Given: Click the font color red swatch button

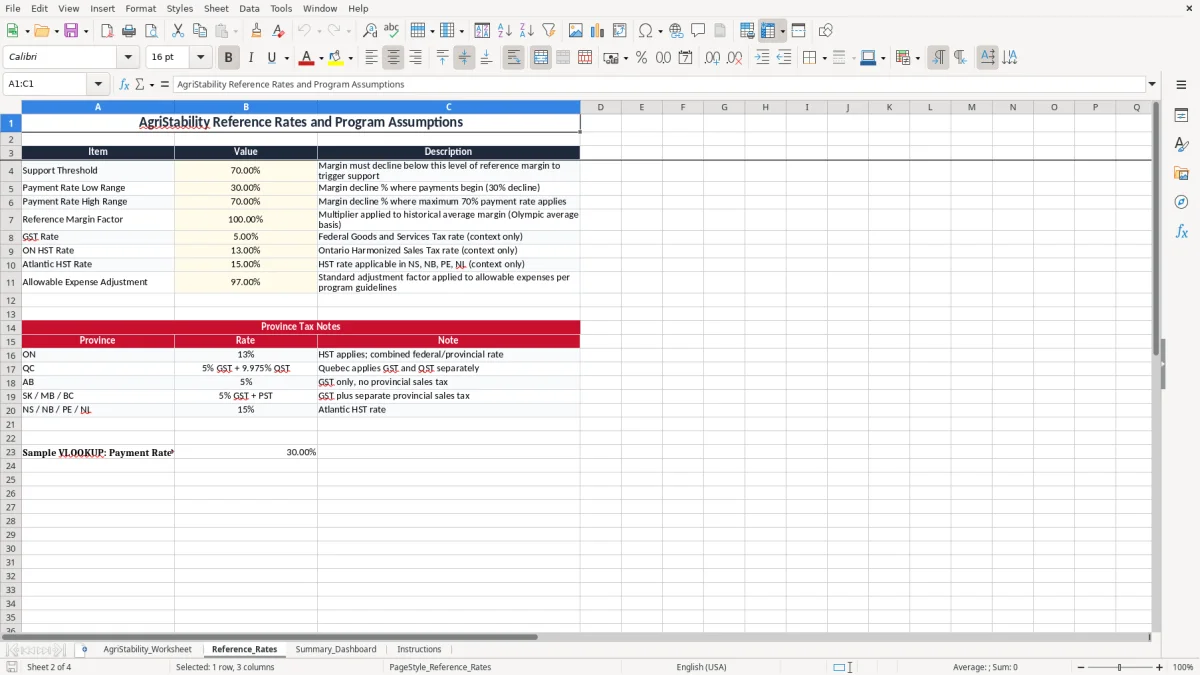Looking at the screenshot, I should (307, 58).
